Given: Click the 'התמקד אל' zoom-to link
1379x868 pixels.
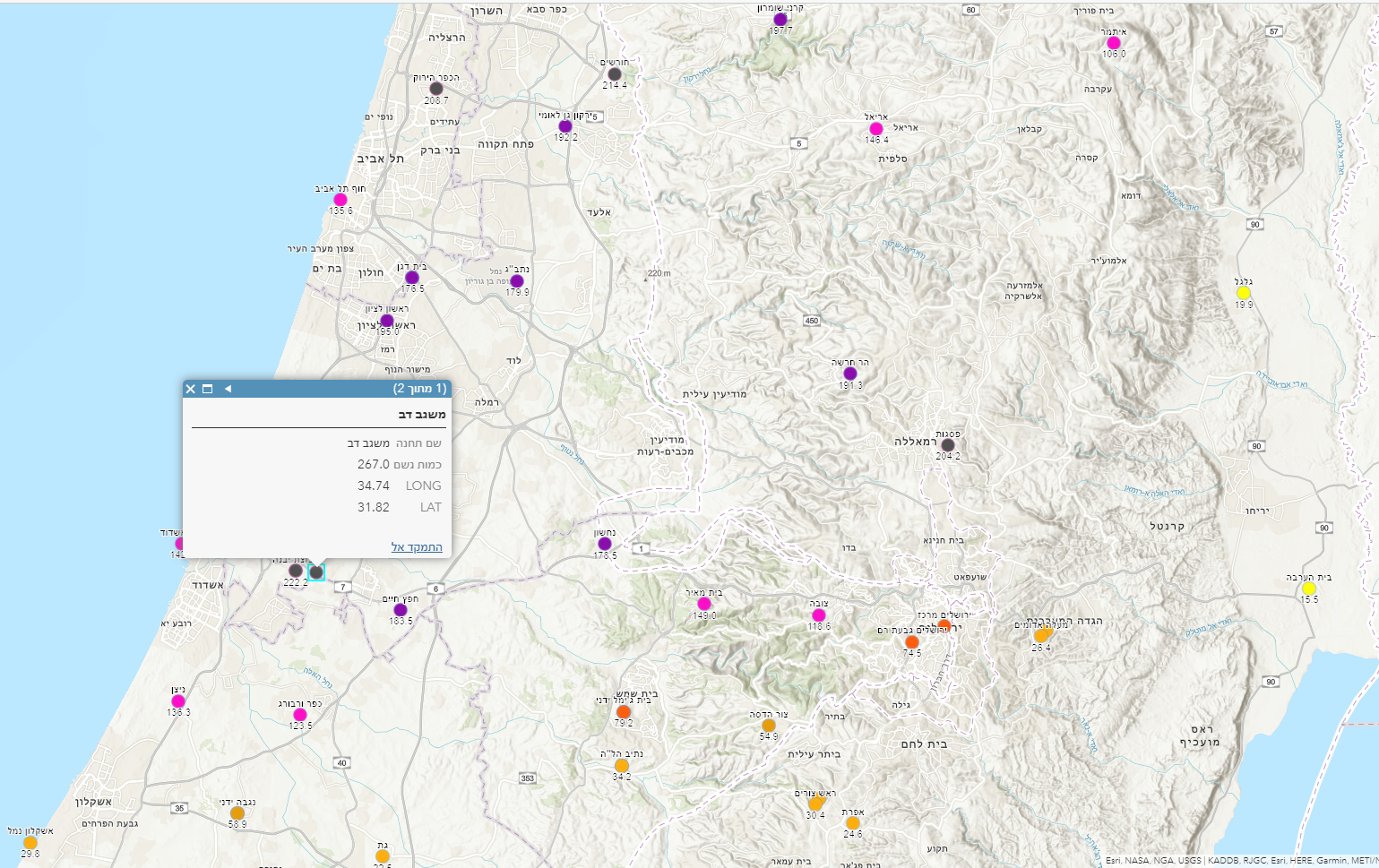Looking at the screenshot, I should 417,547.
